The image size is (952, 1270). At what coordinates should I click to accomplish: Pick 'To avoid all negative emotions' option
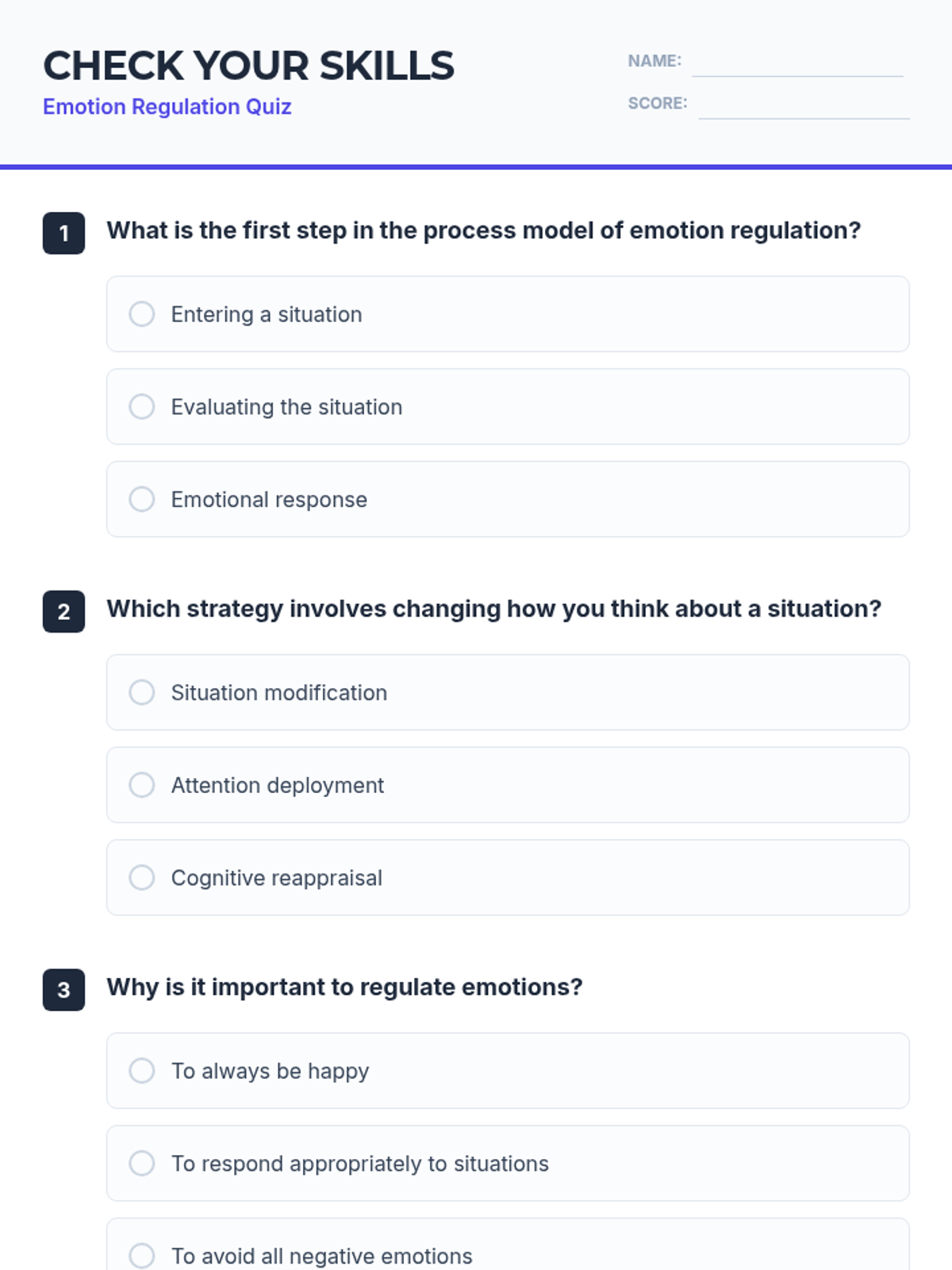coord(142,1256)
